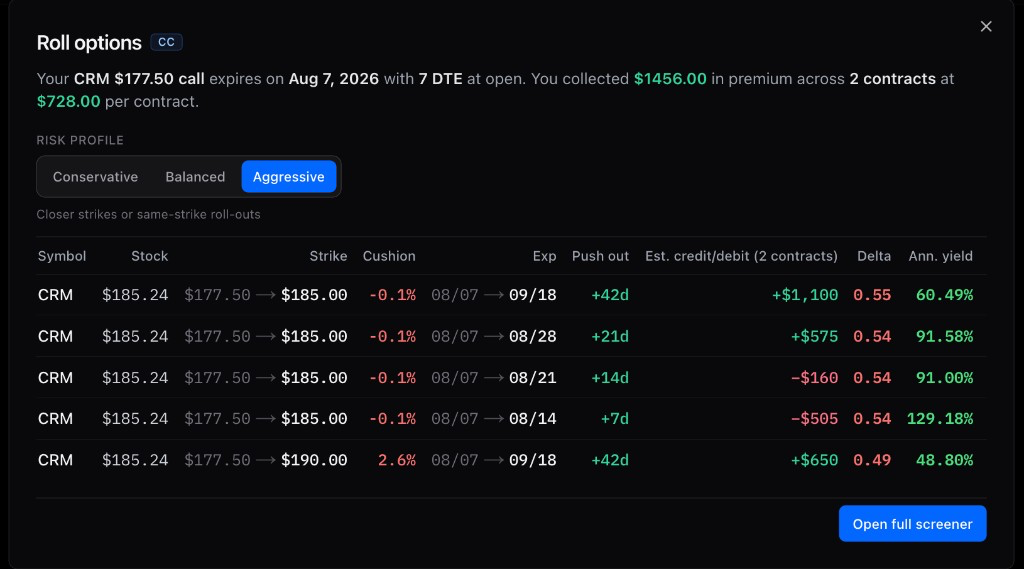Open full screener
This screenshot has width=1024, height=569.
tap(912, 523)
